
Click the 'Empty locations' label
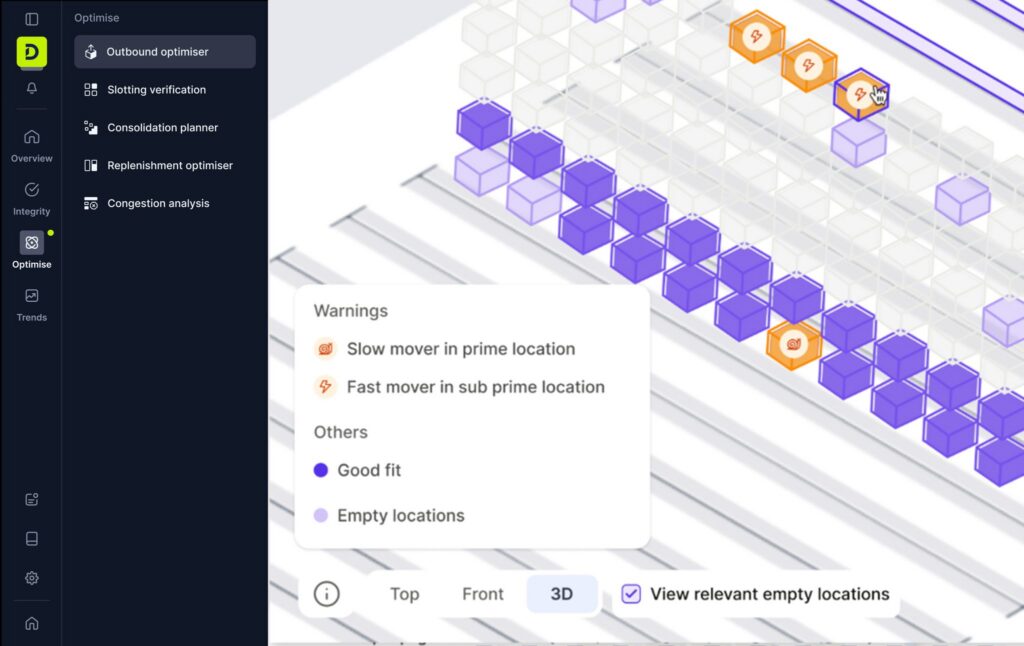401,515
